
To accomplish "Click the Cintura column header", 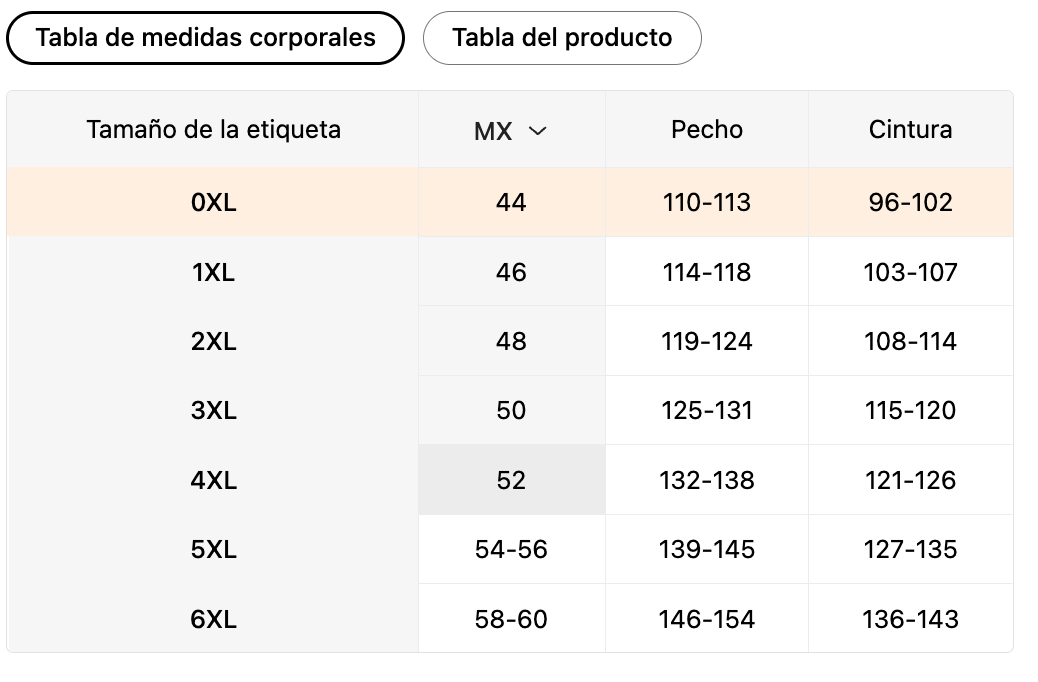I will 910,129.
